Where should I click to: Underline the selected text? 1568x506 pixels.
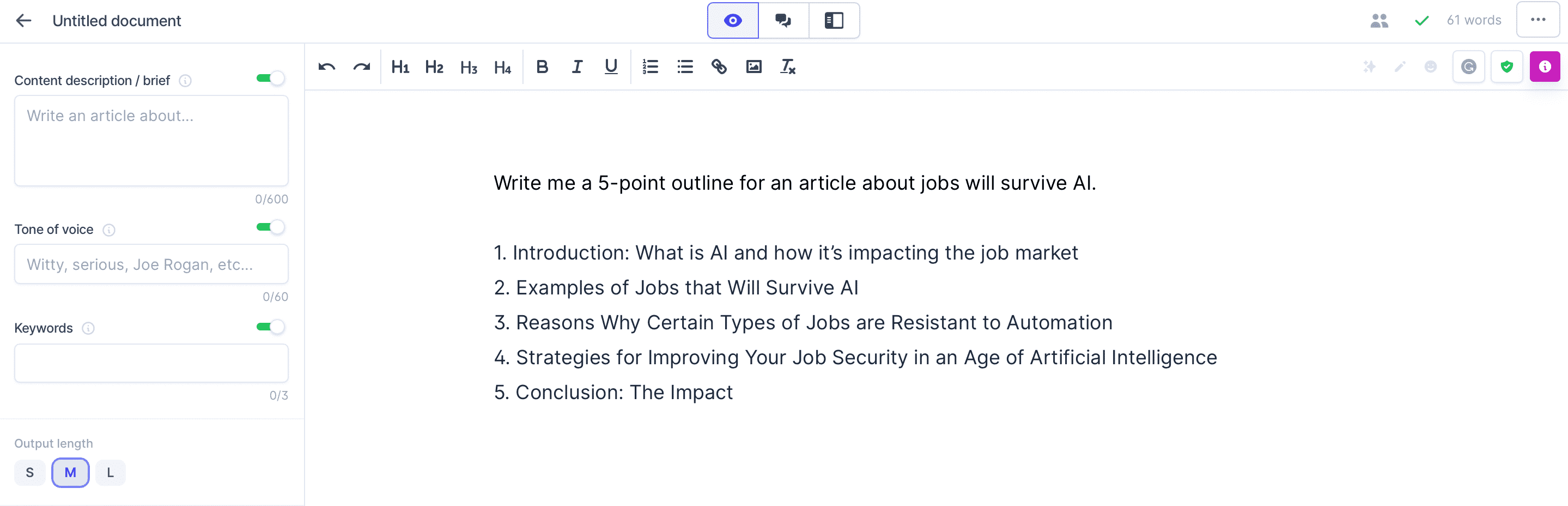tap(611, 67)
